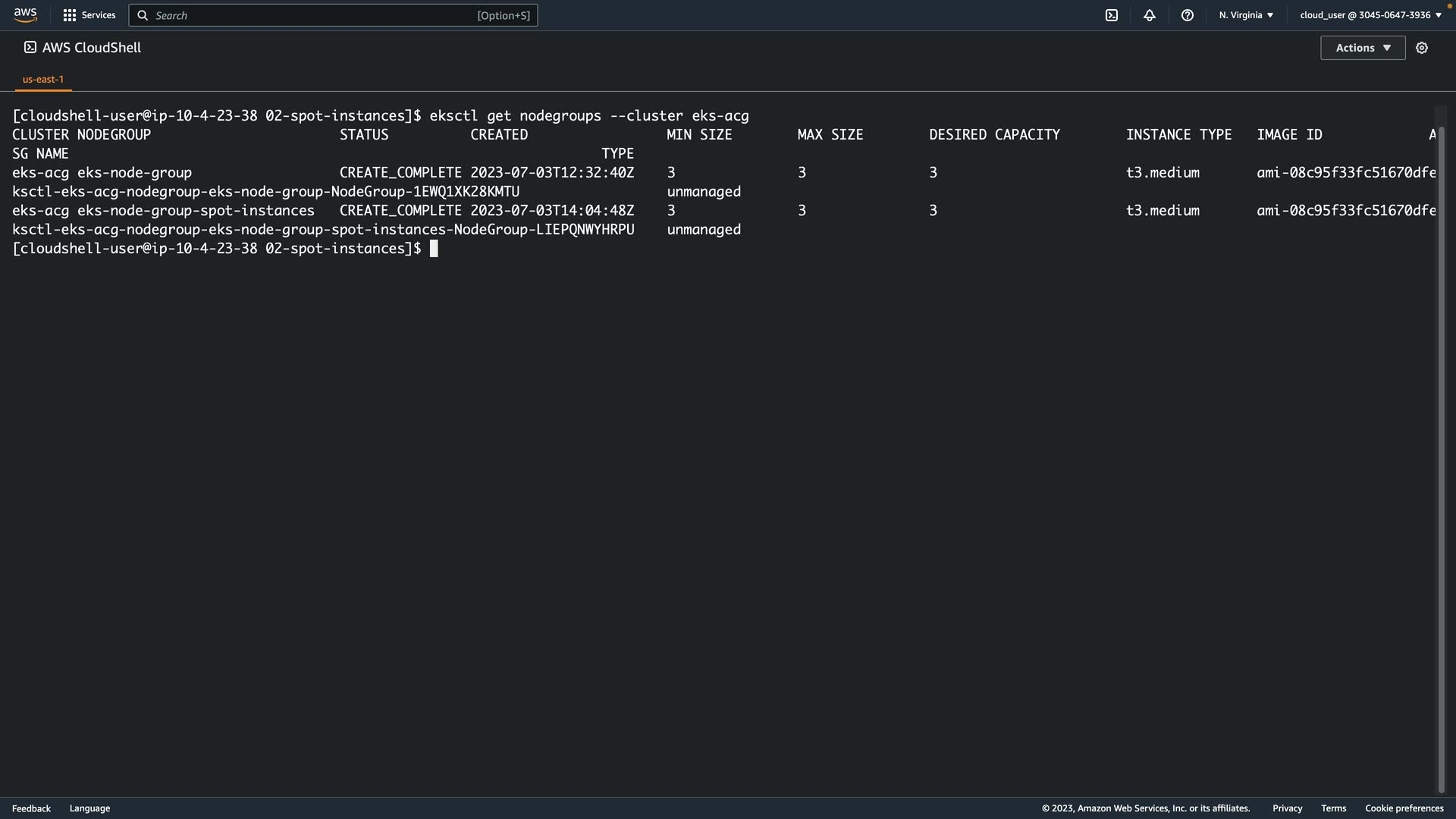
Task: Click the magnifier icon in search bar
Action: (143, 15)
